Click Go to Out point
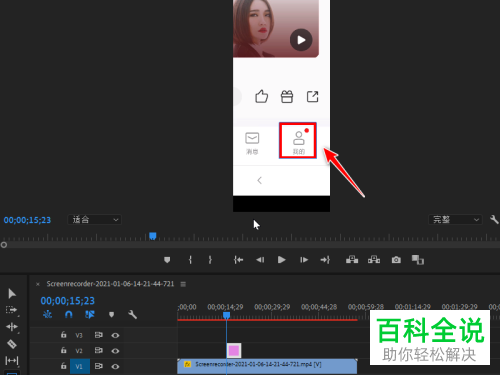 [325, 260]
